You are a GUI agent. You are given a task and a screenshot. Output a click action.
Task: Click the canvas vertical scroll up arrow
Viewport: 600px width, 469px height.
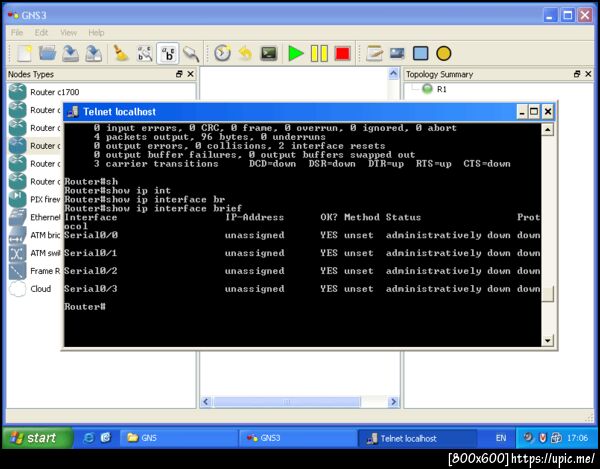pos(393,74)
